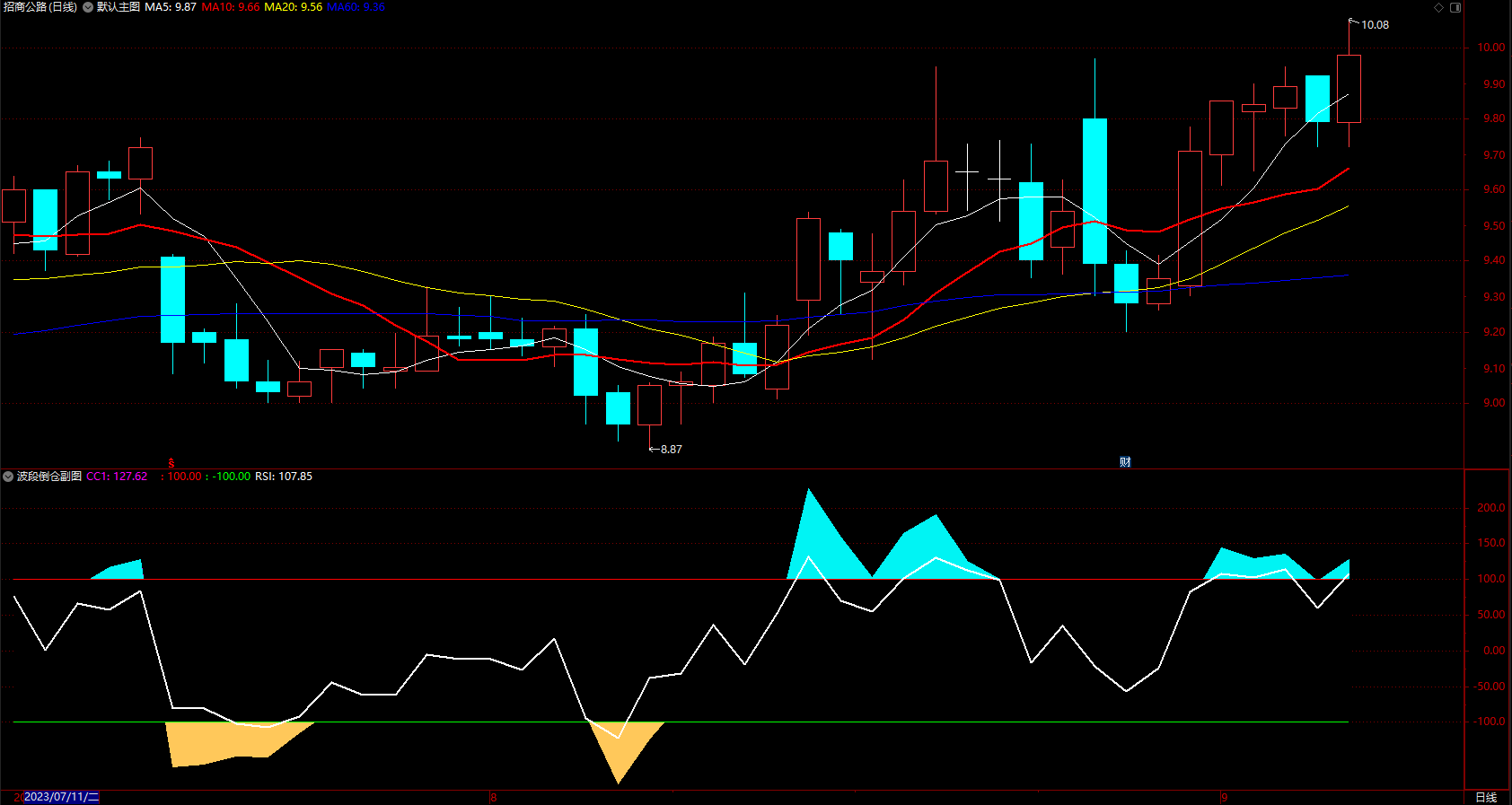Click the 默认主图 indicator label

click(119, 7)
